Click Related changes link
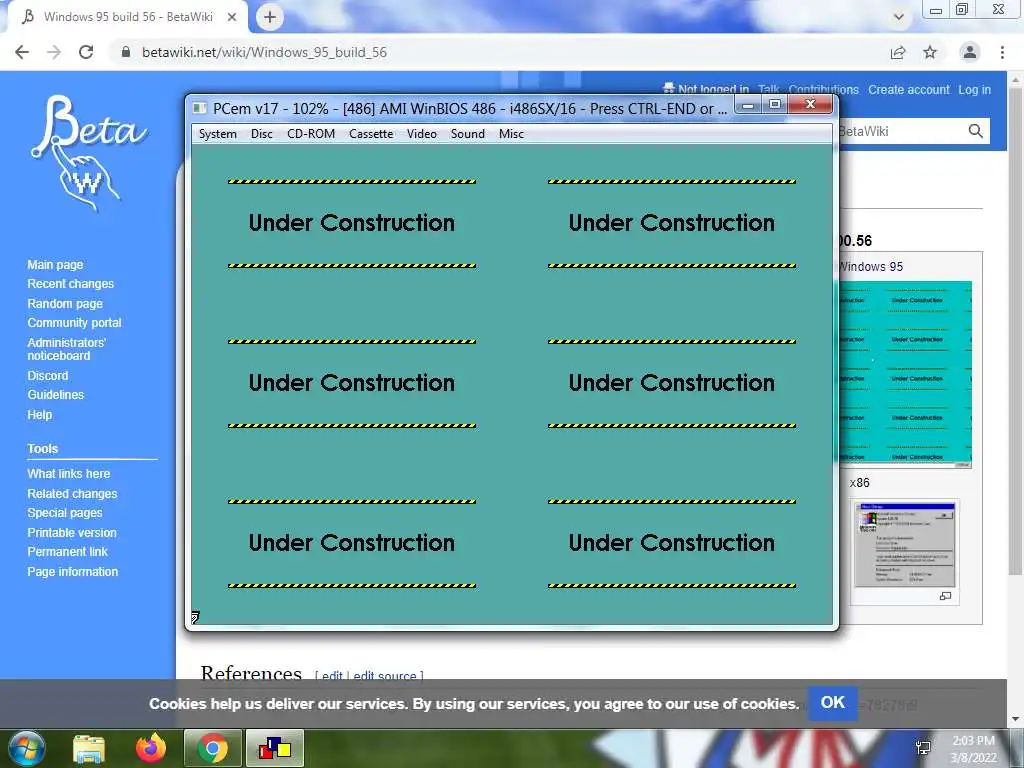 pyautogui.click(x=72, y=494)
